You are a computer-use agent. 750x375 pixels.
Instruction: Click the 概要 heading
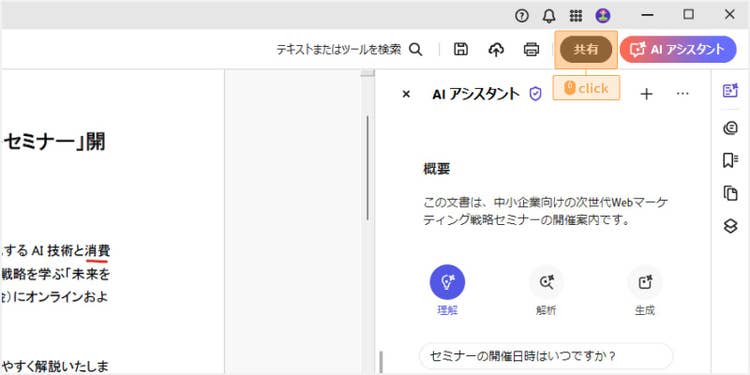tap(436, 169)
